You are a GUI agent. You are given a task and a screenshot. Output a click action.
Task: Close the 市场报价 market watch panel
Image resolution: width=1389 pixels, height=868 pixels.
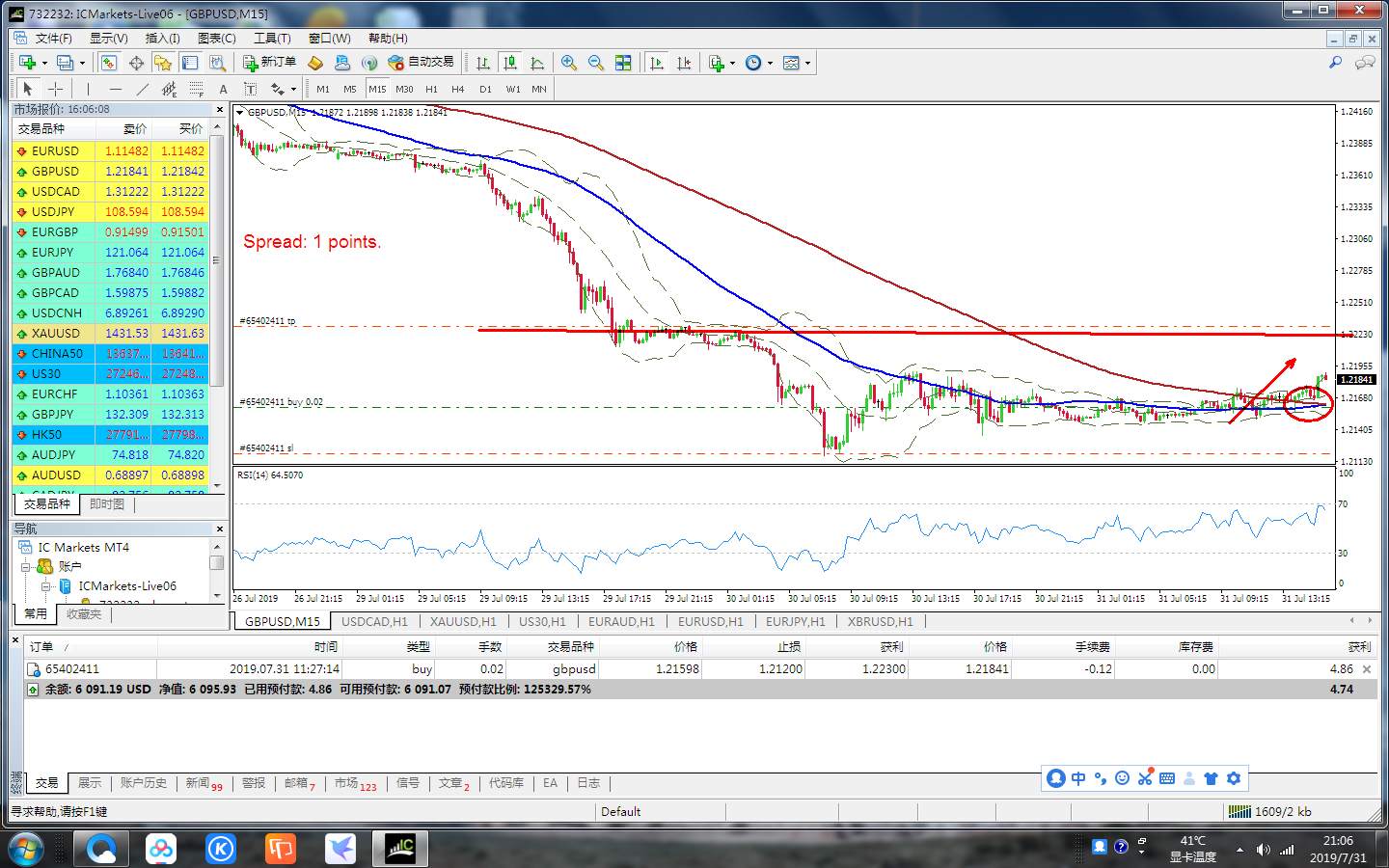tap(219, 110)
